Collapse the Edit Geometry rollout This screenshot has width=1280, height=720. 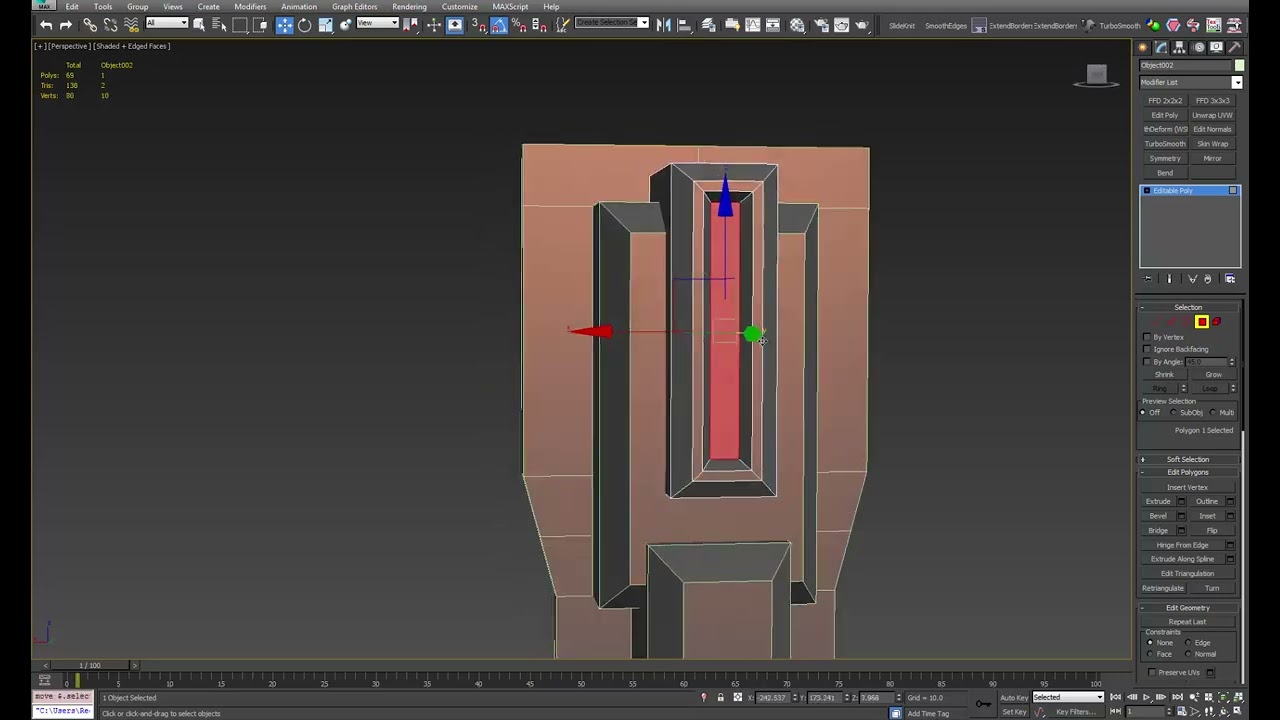click(1188, 607)
